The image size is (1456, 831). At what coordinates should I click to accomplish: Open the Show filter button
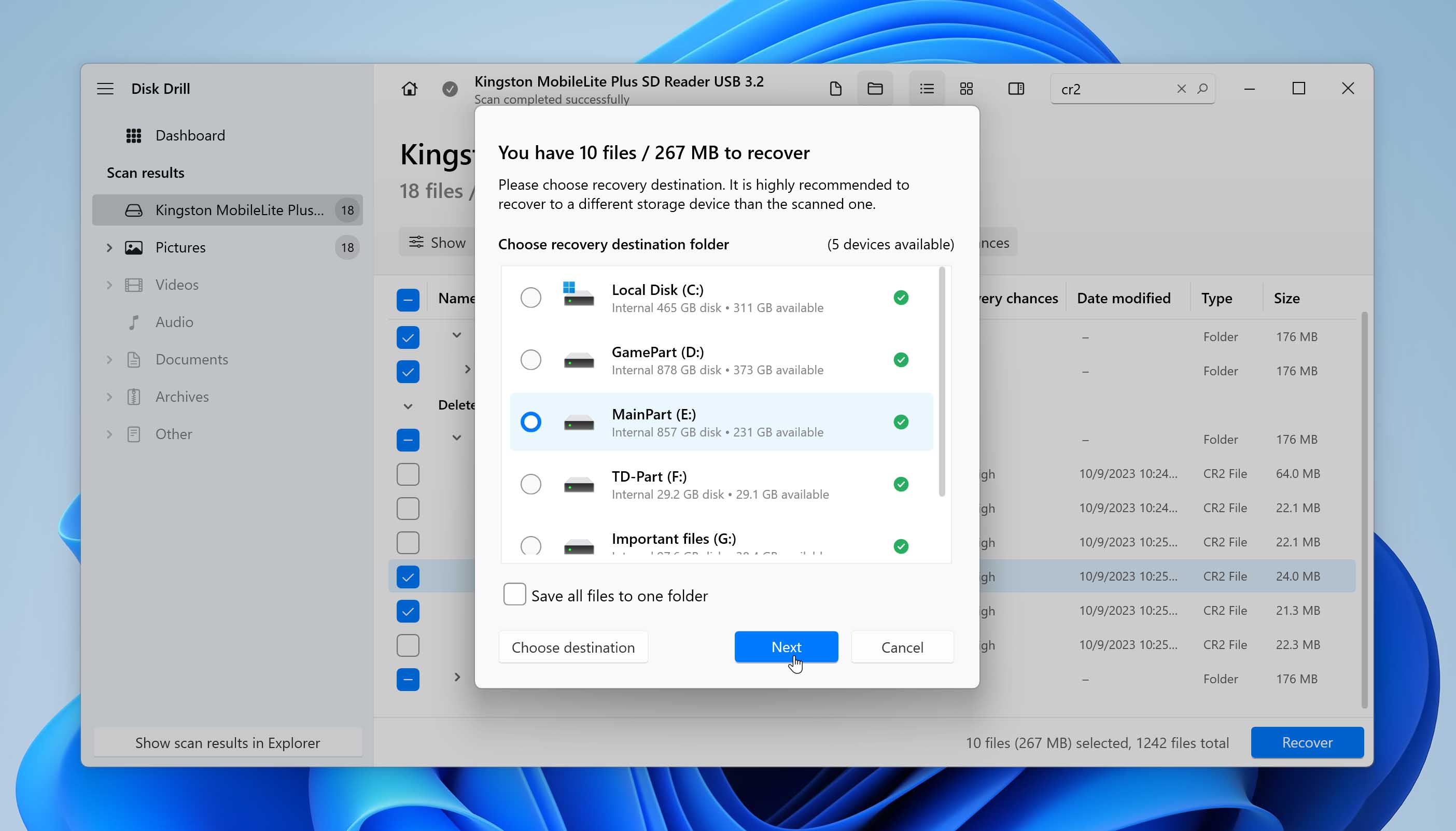(x=437, y=242)
